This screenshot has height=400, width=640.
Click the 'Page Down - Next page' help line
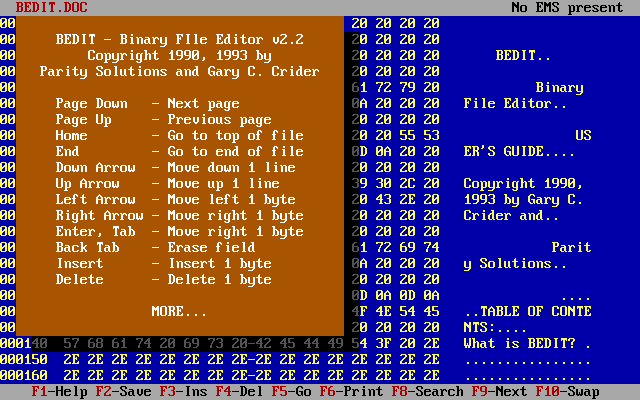(148, 104)
